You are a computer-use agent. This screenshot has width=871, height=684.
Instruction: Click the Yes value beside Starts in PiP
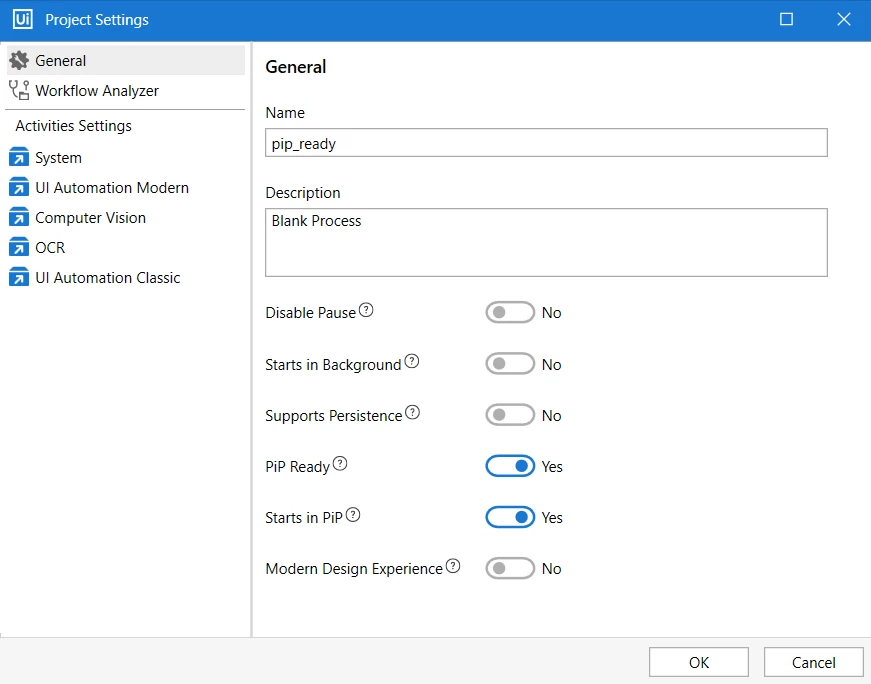pos(552,518)
